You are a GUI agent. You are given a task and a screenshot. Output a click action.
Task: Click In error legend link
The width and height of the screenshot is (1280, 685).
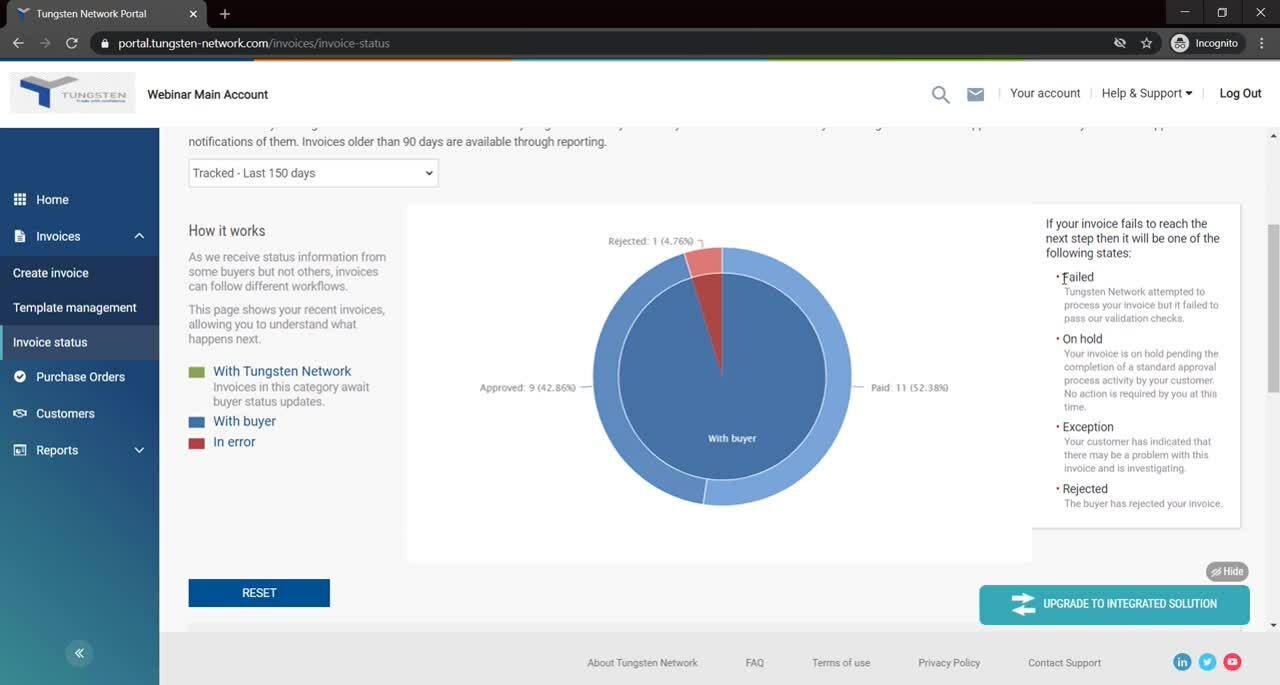(234, 442)
